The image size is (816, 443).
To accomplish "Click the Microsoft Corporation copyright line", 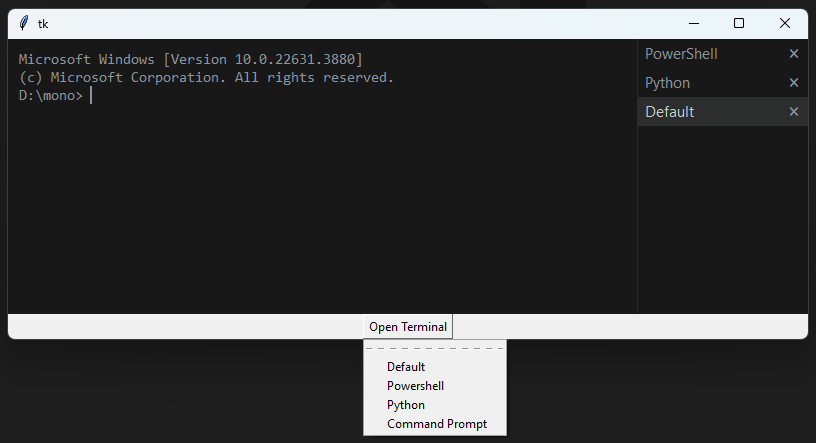I will (206, 78).
